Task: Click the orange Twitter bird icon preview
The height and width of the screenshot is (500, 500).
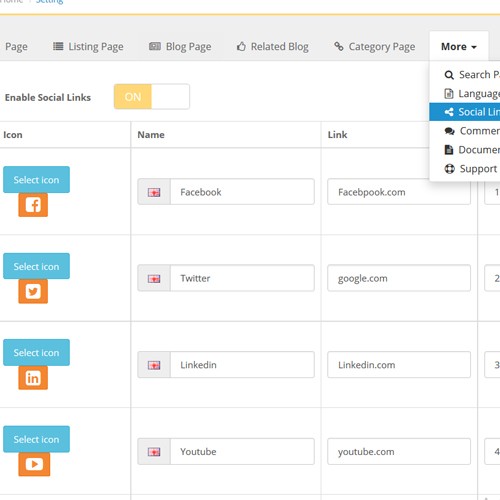Action: [x=33, y=291]
